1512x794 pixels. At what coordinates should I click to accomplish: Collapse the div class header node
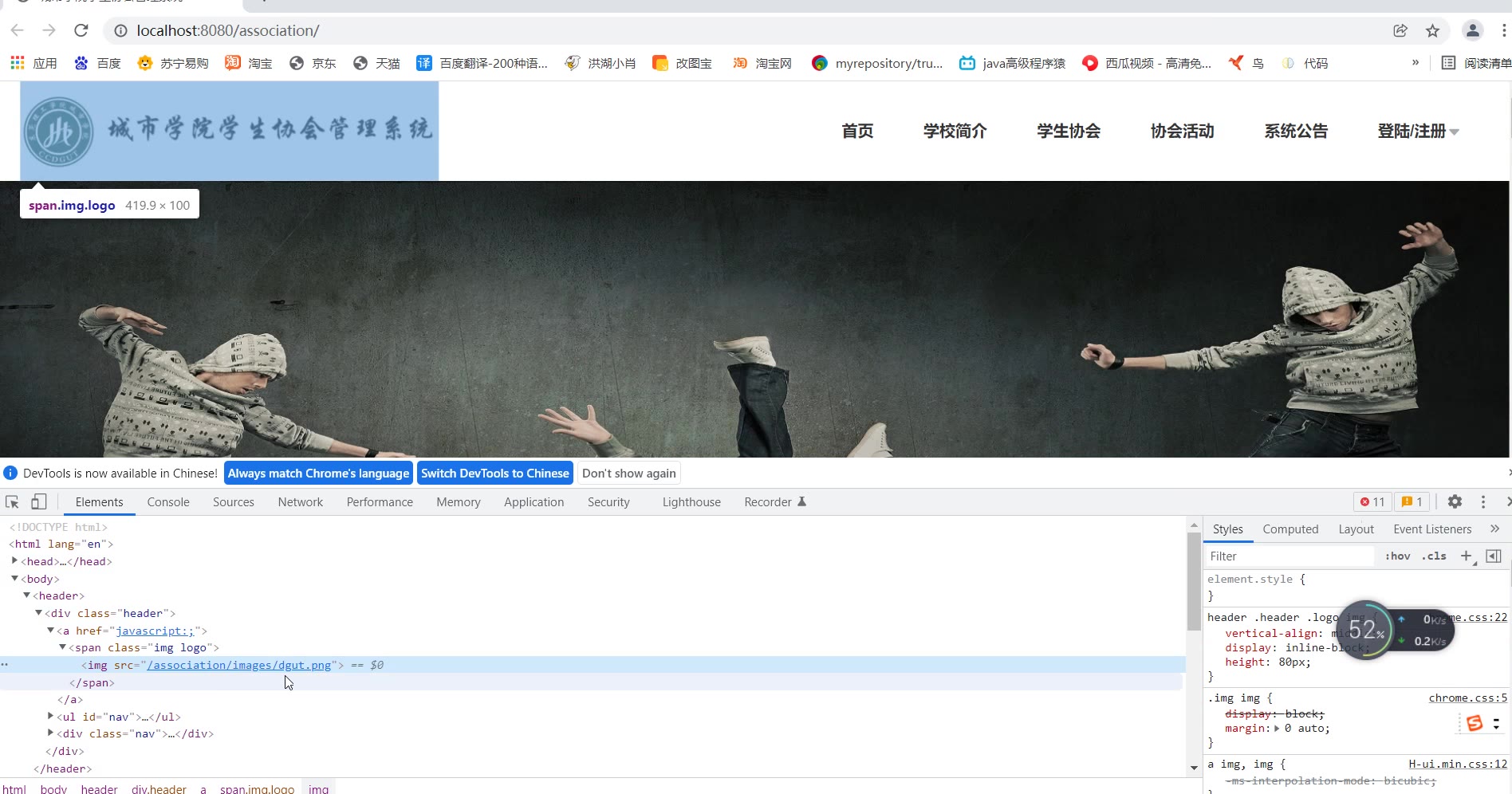pyautogui.click(x=39, y=612)
